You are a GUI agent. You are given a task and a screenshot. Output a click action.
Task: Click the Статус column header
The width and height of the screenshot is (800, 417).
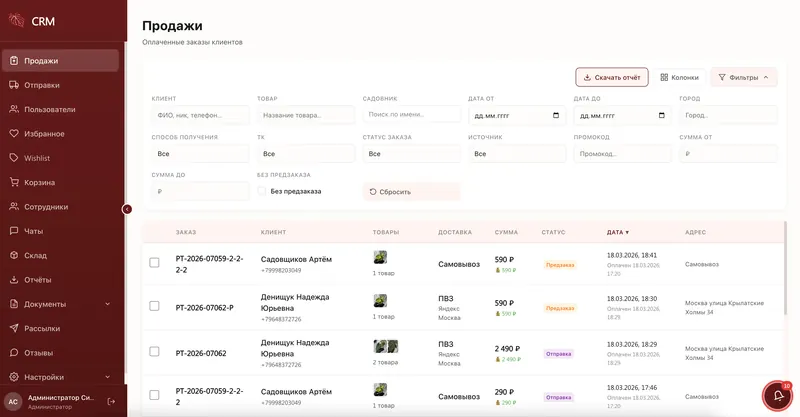tap(553, 232)
